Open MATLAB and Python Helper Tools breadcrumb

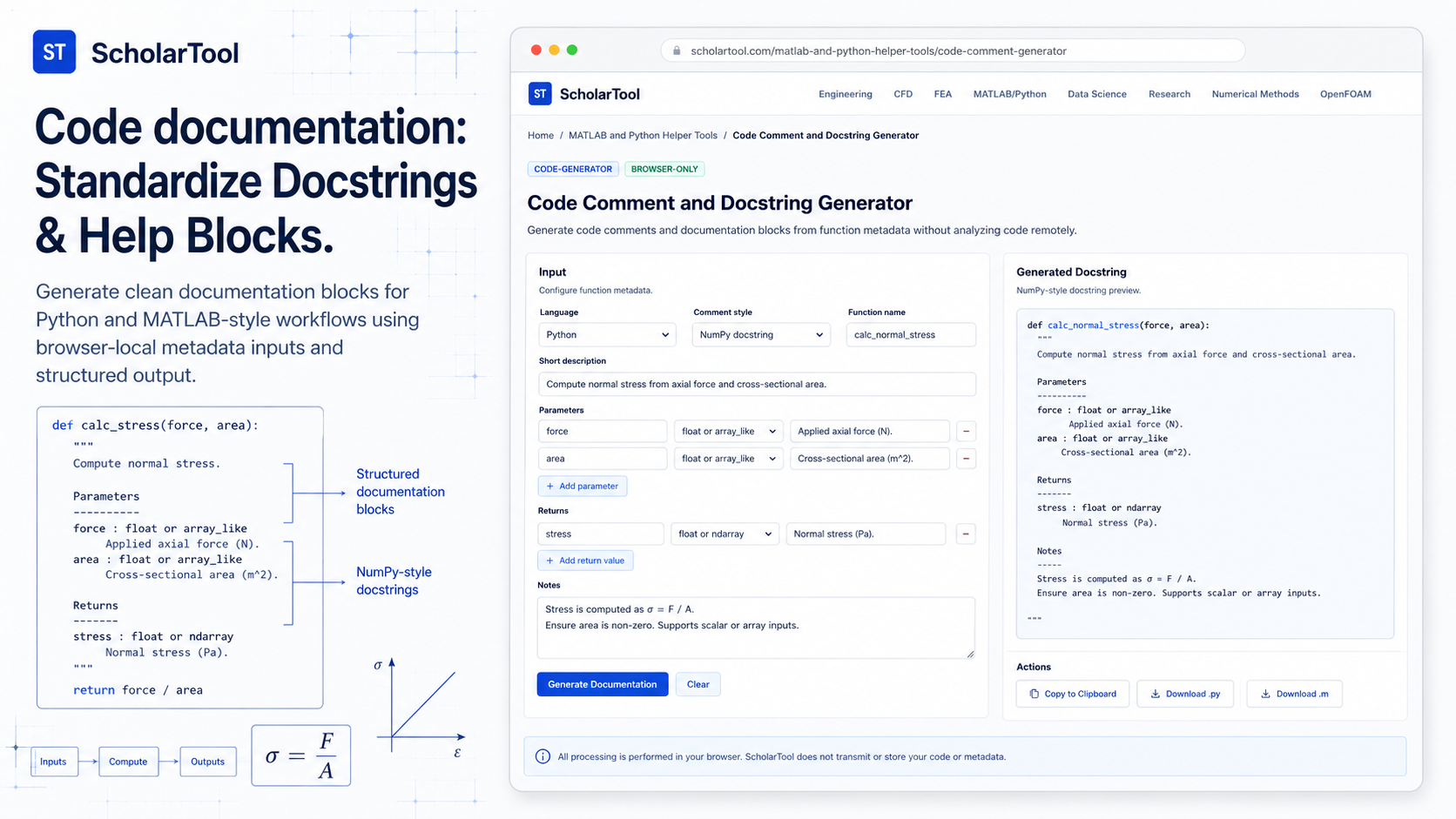[x=643, y=136]
